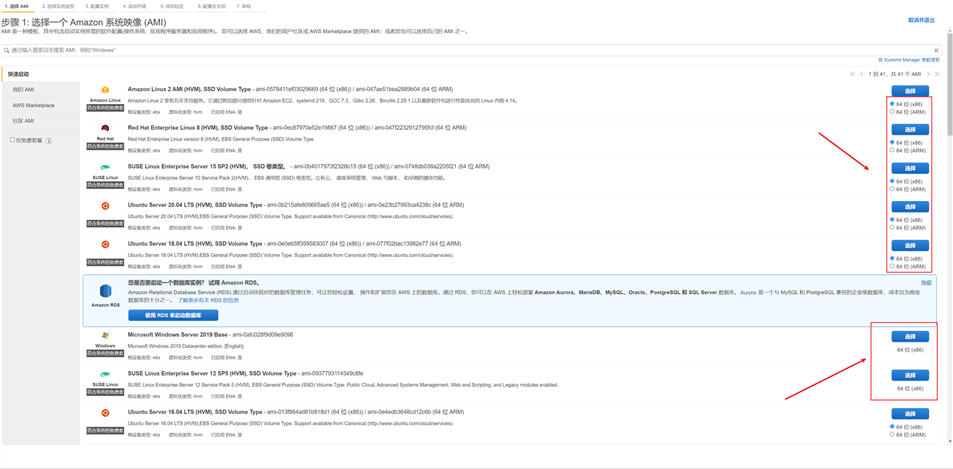Select 64 位 (ARM) for Ubuntu Server 16.04

click(892, 434)
